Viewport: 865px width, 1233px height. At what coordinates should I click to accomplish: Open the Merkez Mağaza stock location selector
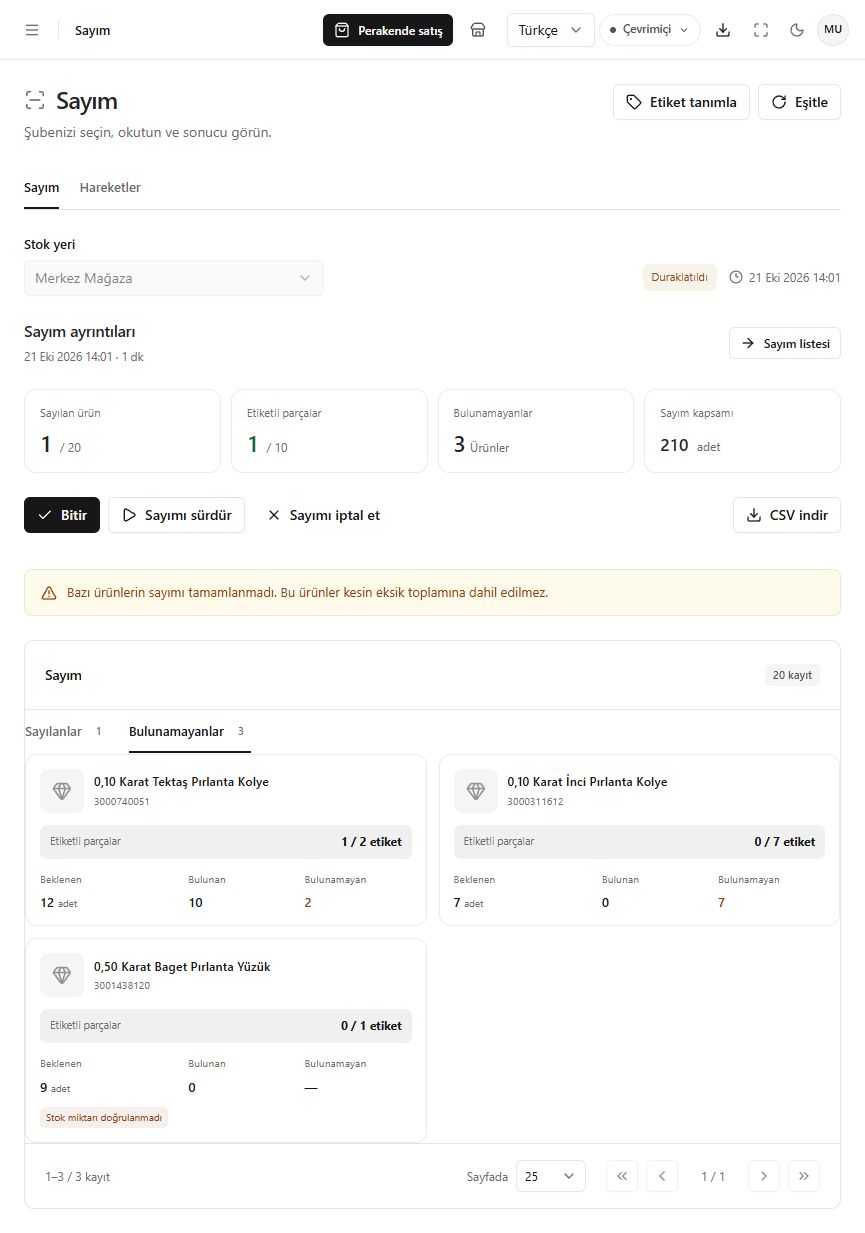(174, 278)
